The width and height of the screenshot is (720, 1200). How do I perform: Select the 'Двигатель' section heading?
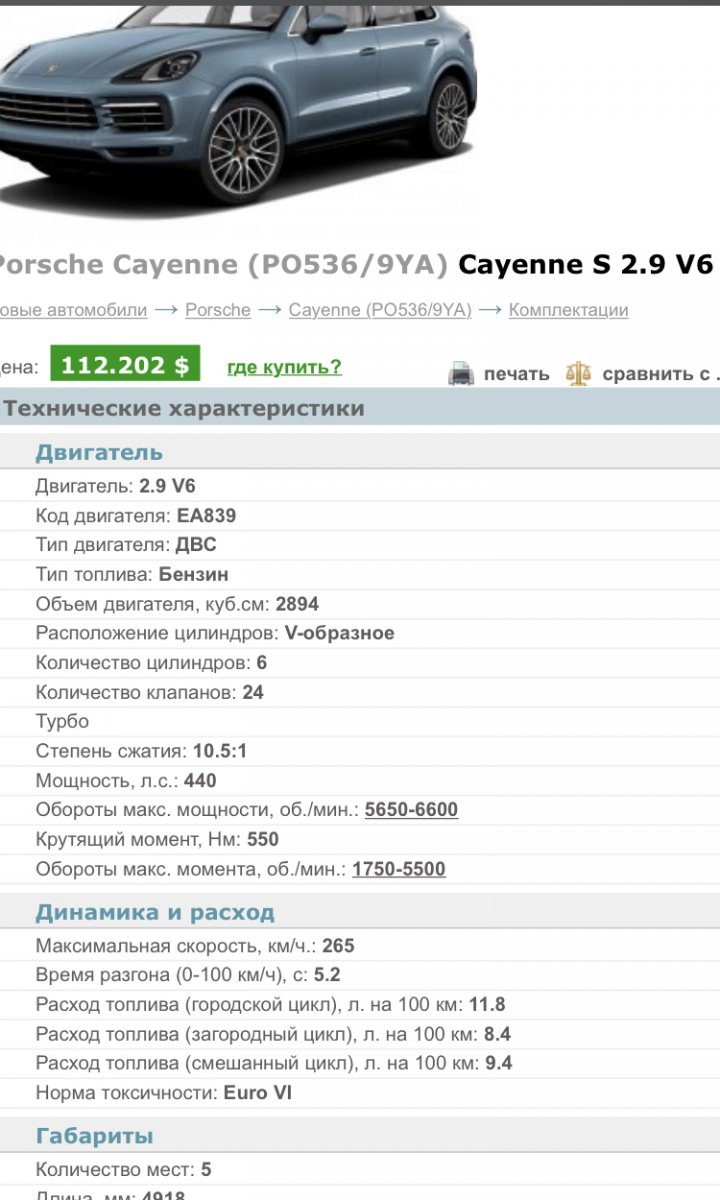pyautogui.click(x=99, y=453)
